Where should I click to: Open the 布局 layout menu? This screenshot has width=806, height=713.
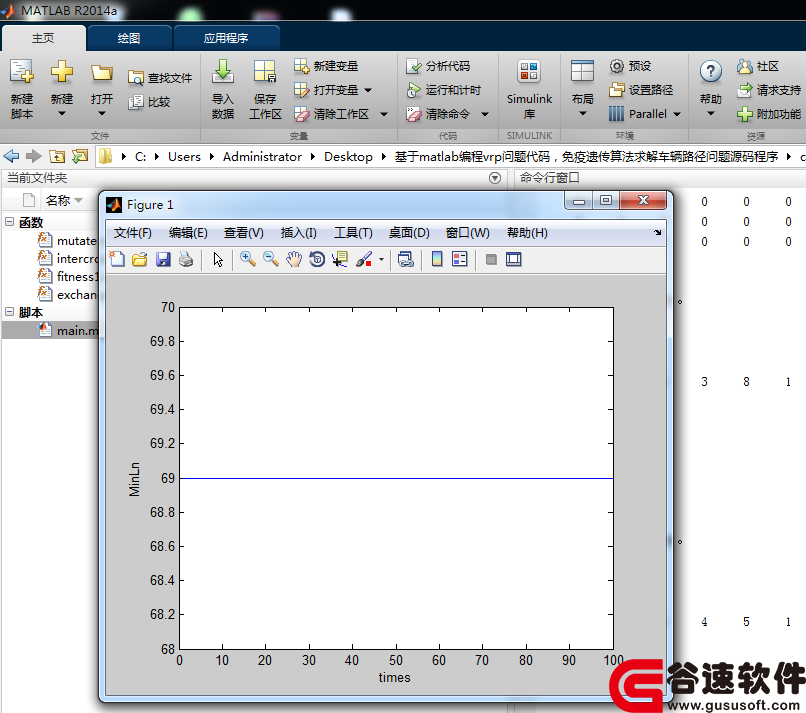tap(582, 88)
